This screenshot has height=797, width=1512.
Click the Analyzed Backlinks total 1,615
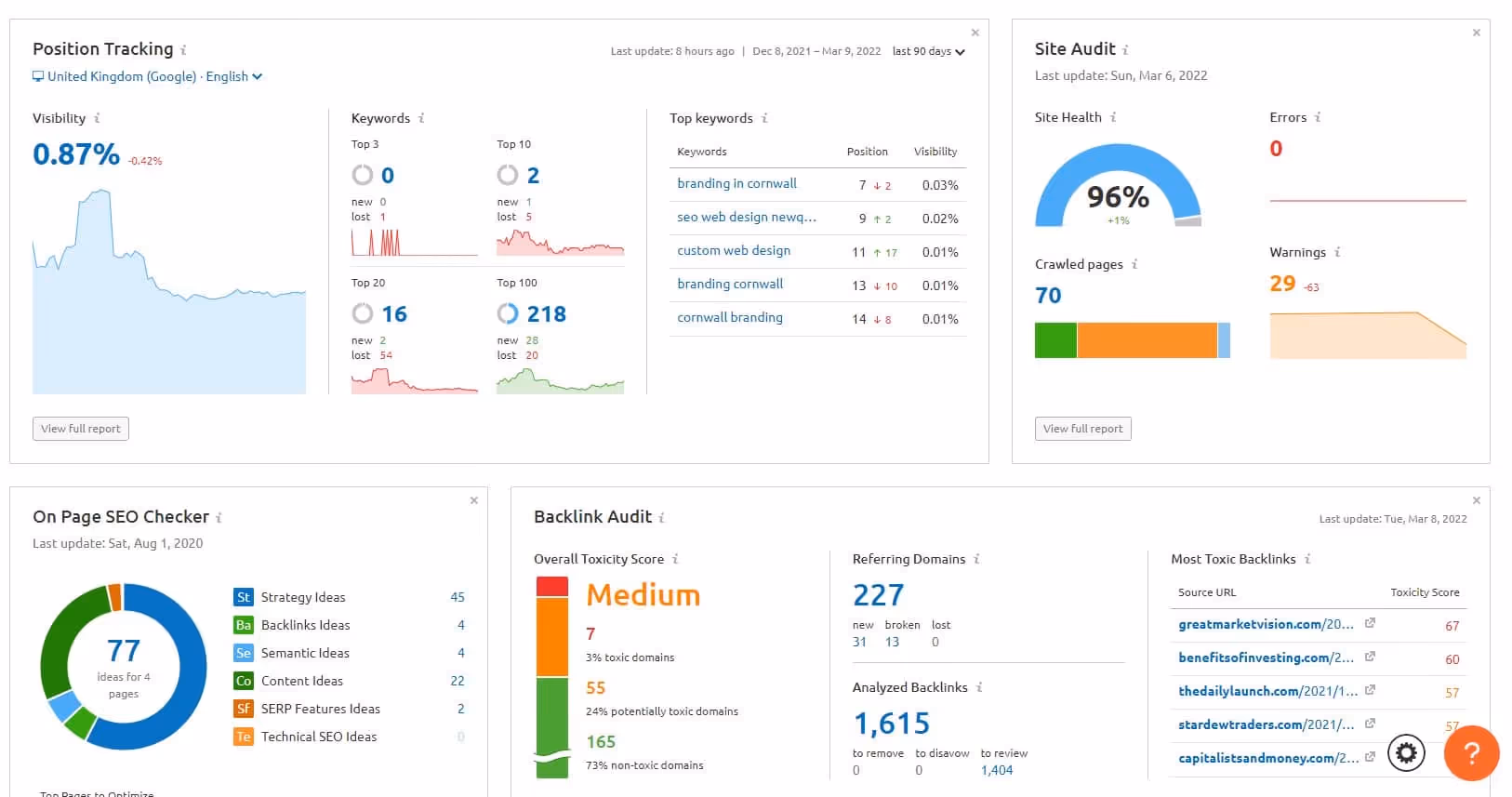(x=892, y=724)
